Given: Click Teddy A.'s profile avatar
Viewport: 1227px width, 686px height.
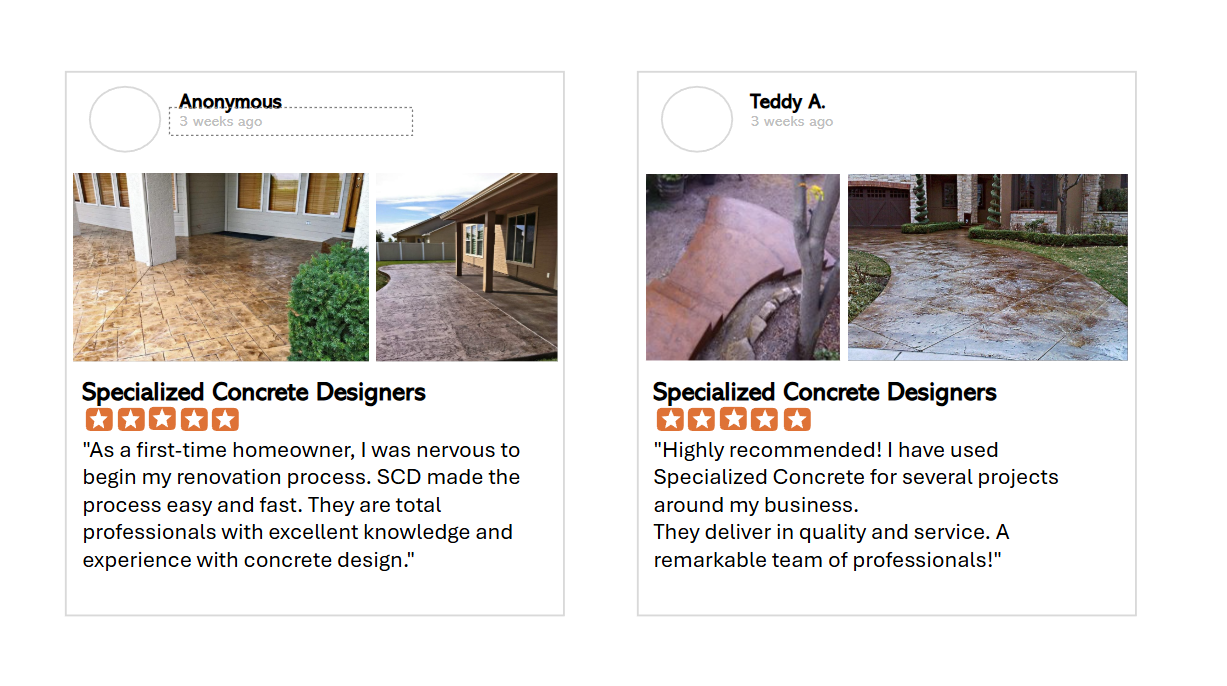Looking at the screenshot, I should [697, 119].
